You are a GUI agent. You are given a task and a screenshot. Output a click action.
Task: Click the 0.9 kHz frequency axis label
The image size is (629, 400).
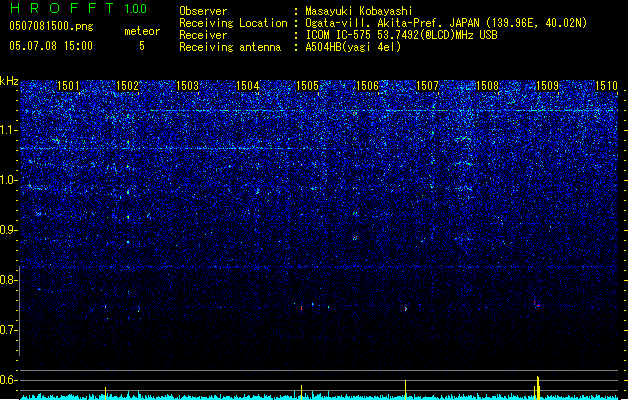click(x=9, y=230)
